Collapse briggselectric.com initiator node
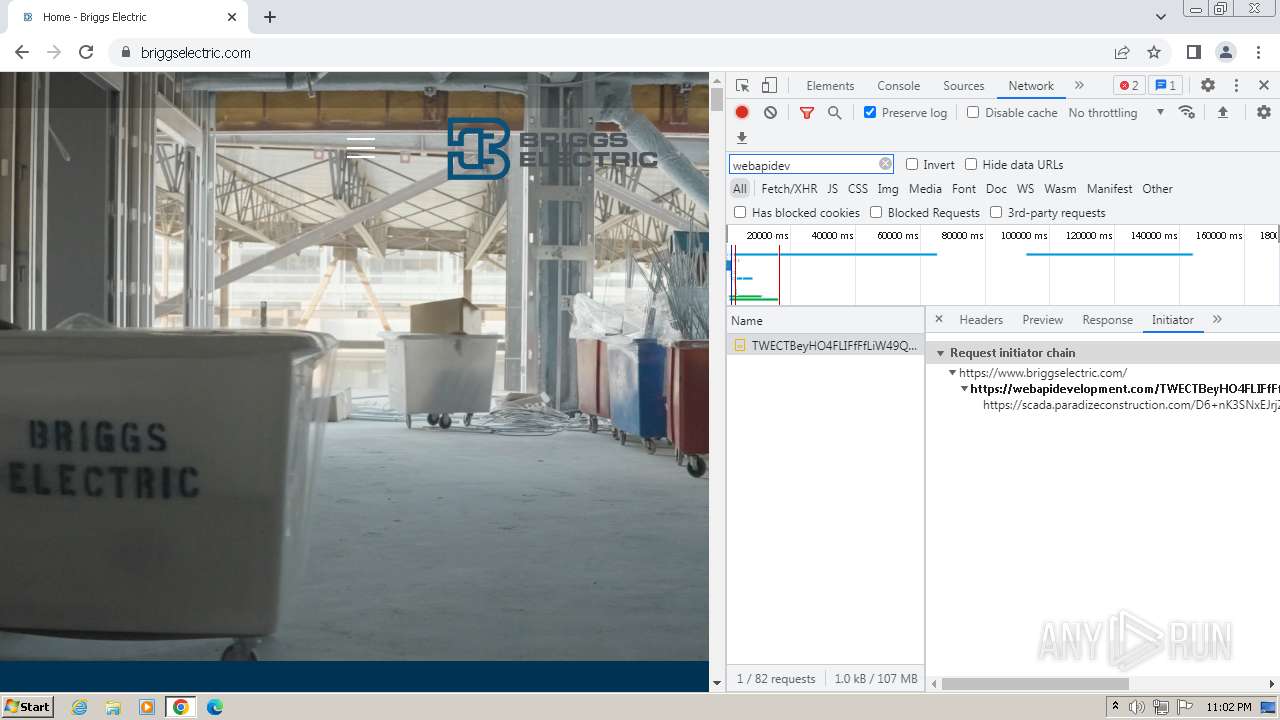 (953, 372)
